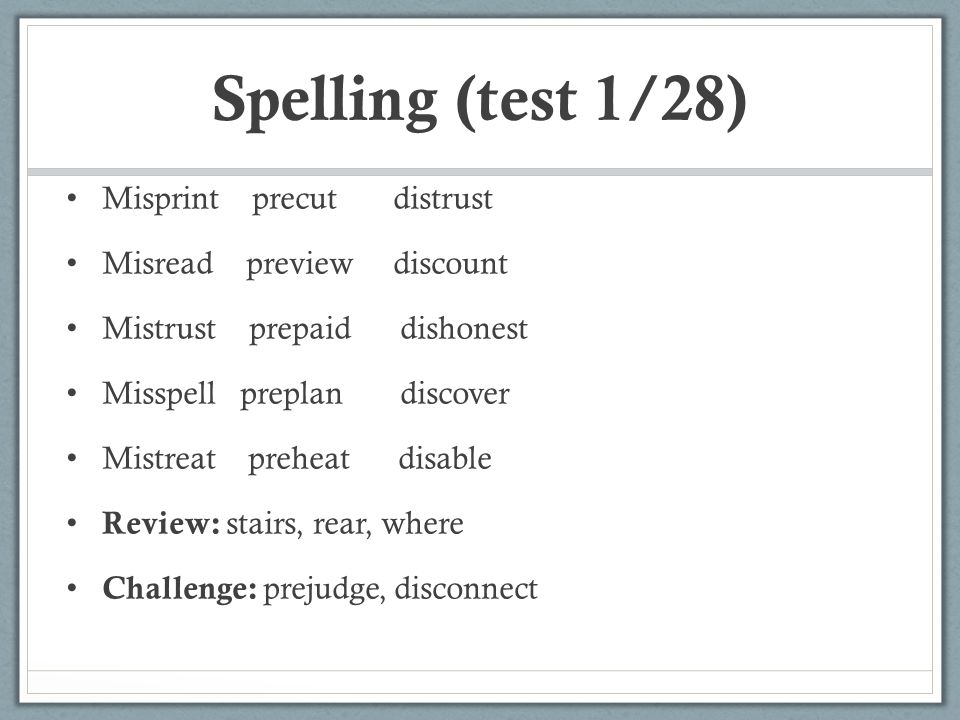This screenshot has height=720, width=960.
Task: Click the word 'prepaid'
Action: 300,329
